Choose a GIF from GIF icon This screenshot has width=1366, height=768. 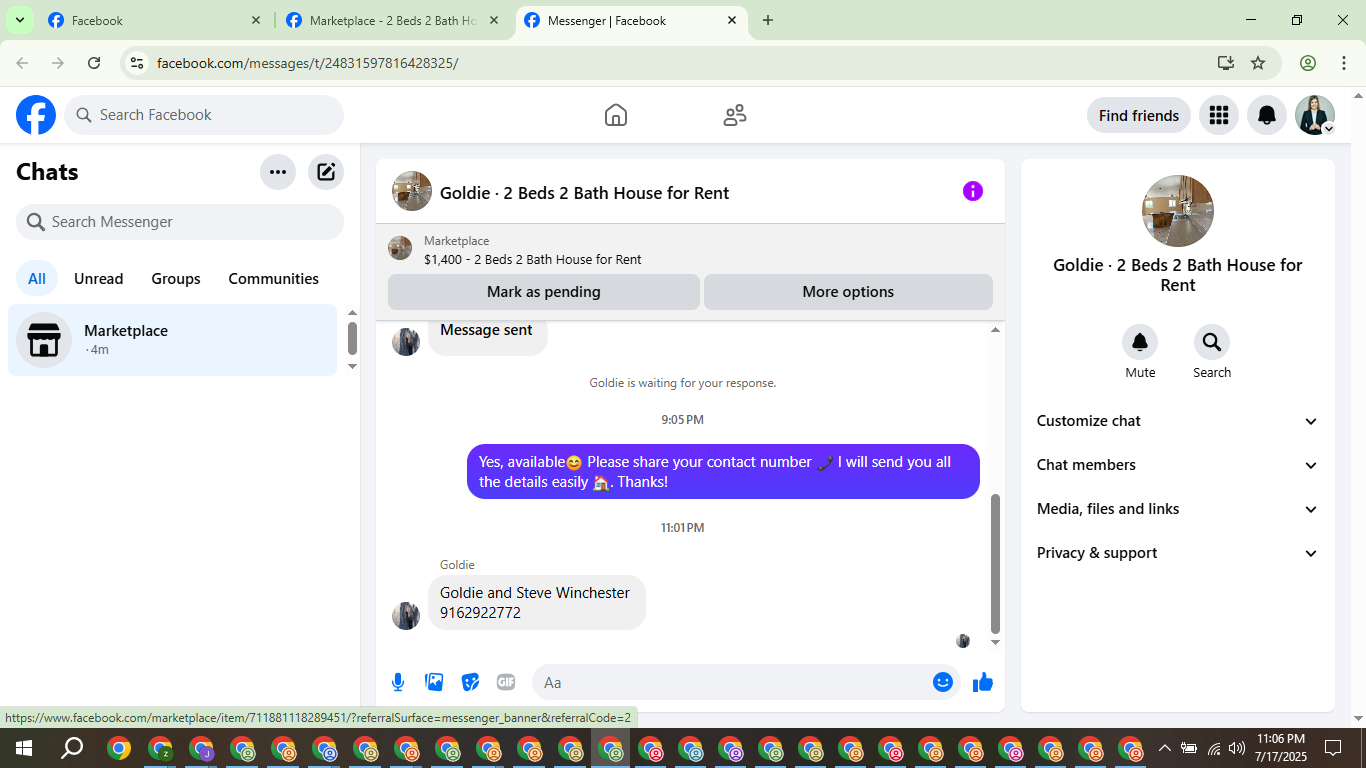[506, 682]
